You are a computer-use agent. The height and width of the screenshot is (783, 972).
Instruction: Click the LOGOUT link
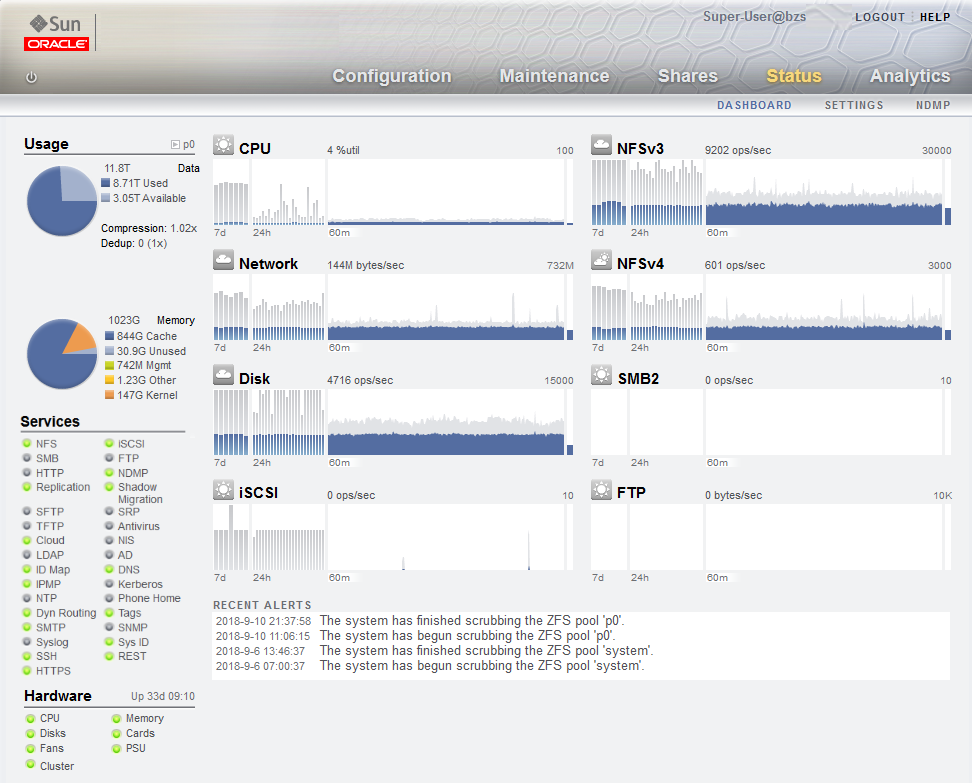(880, 17)
